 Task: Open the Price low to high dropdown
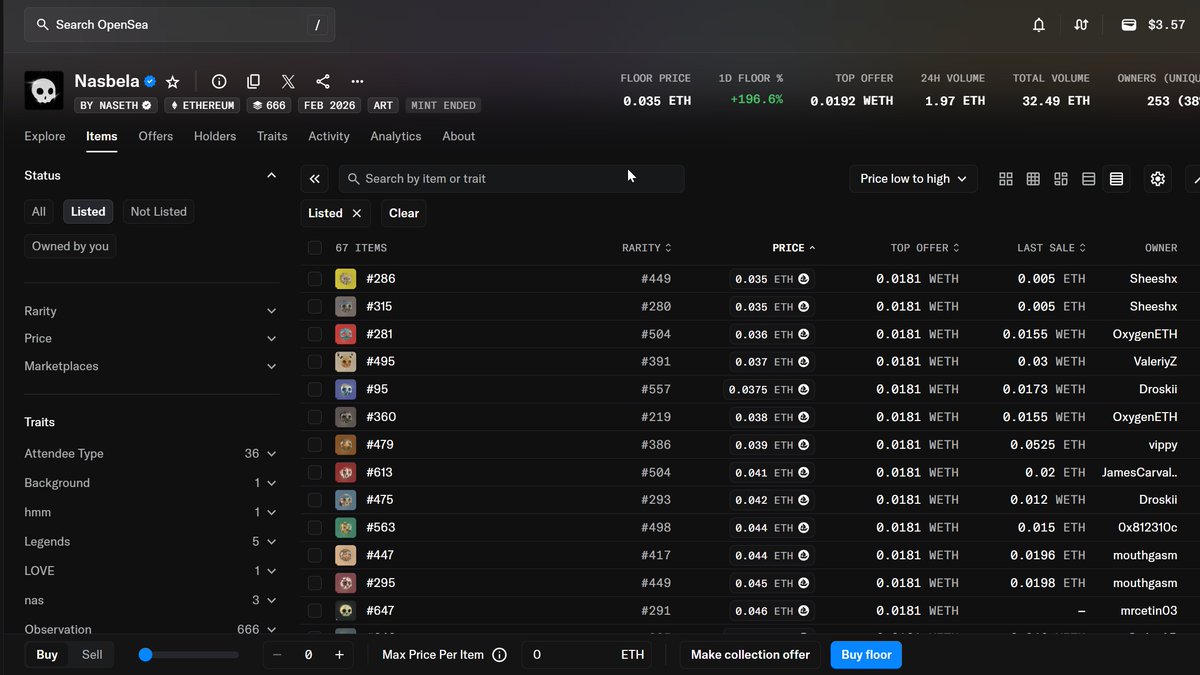point(913,179)
